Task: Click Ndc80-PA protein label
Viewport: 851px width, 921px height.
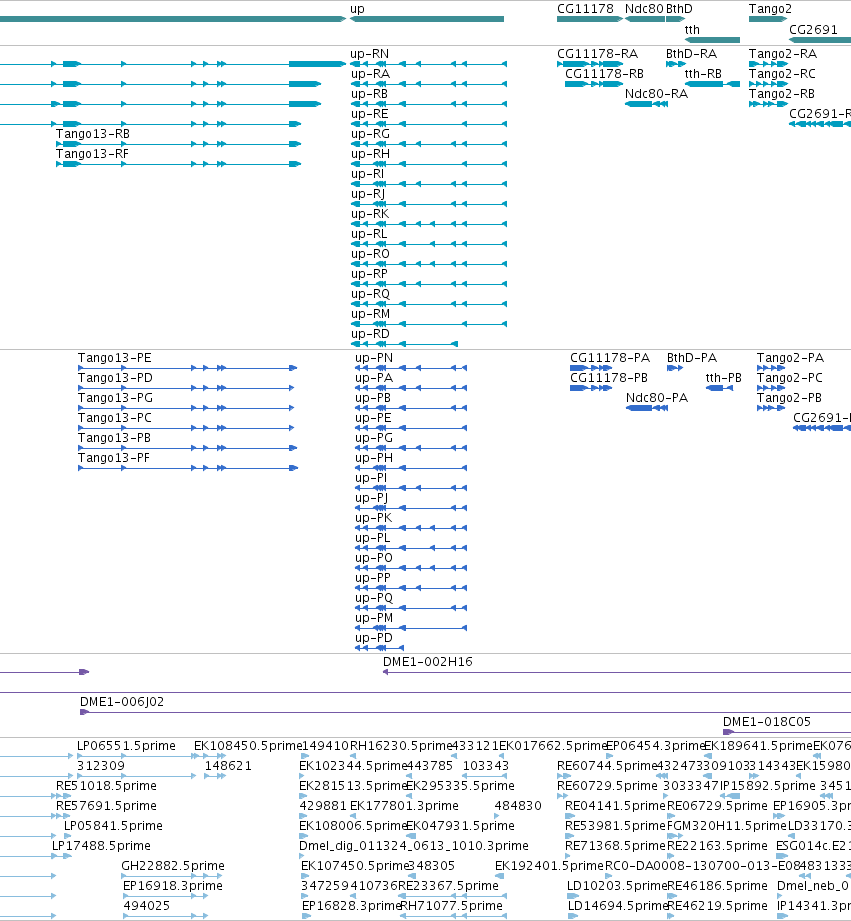Action: tap(656, 398)
